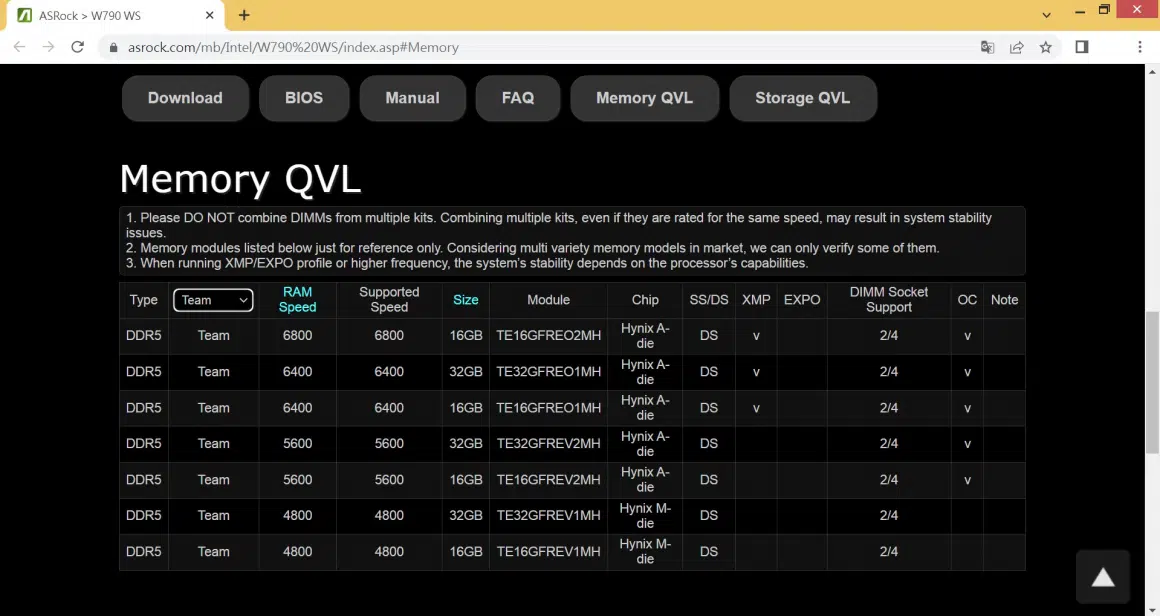Click the browser back arrow
This screenshot has height=616, width=1160.
click(x=19, y=47)
